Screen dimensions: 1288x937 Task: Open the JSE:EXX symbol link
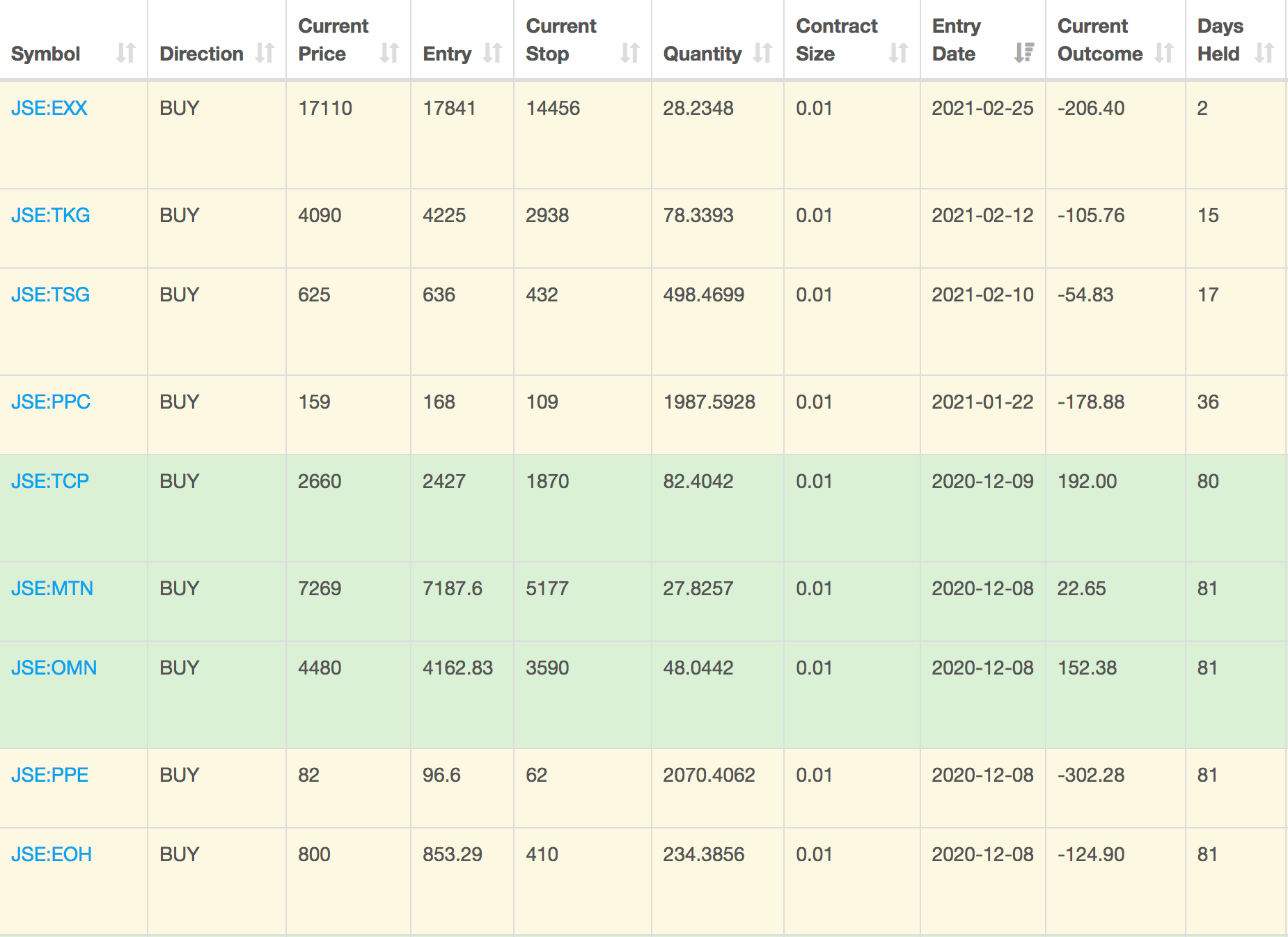(49, 108)
